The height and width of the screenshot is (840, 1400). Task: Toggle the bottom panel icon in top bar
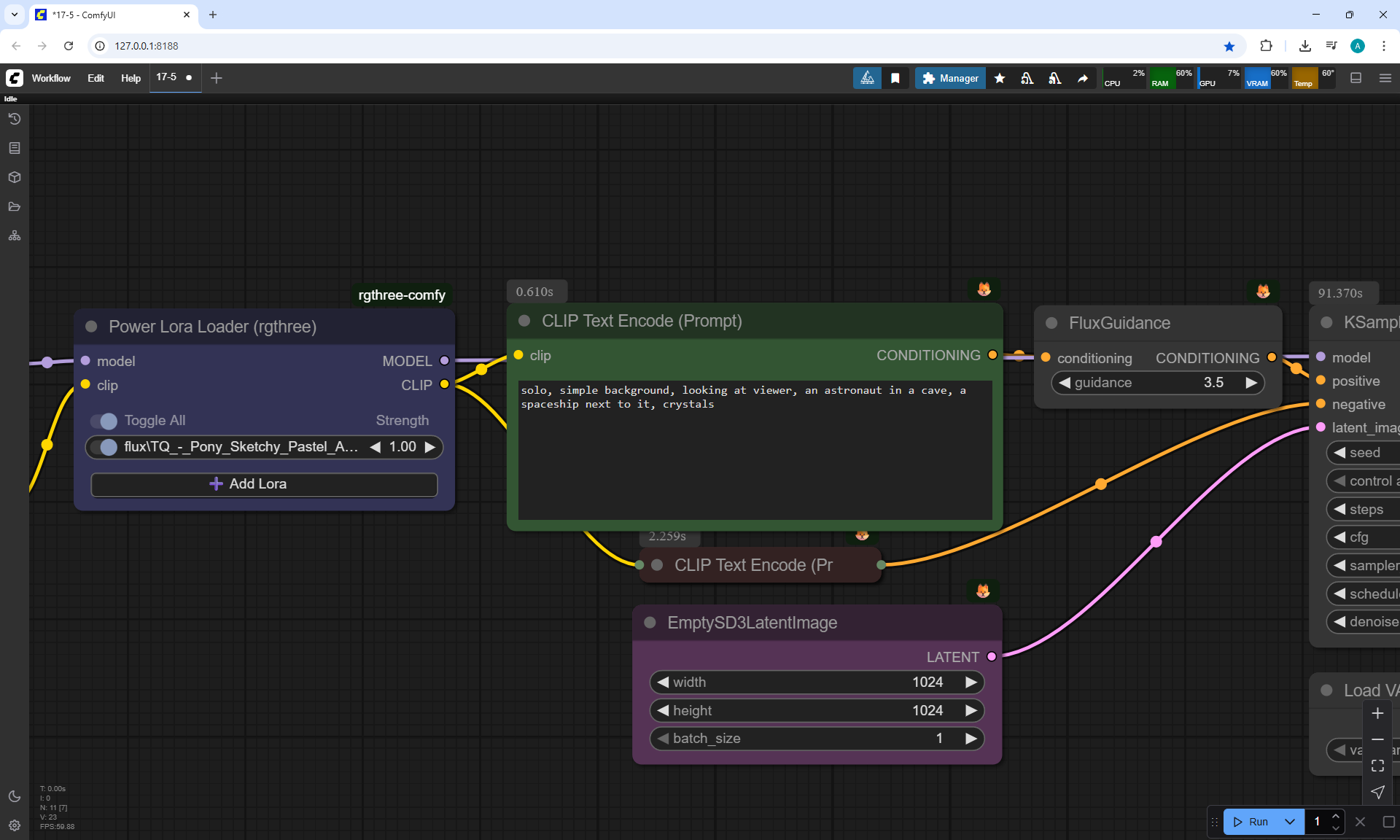click(1356, 78)
